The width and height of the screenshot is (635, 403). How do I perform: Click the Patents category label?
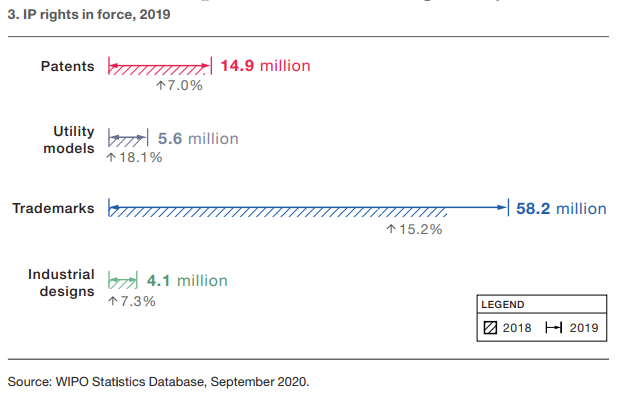68,67
